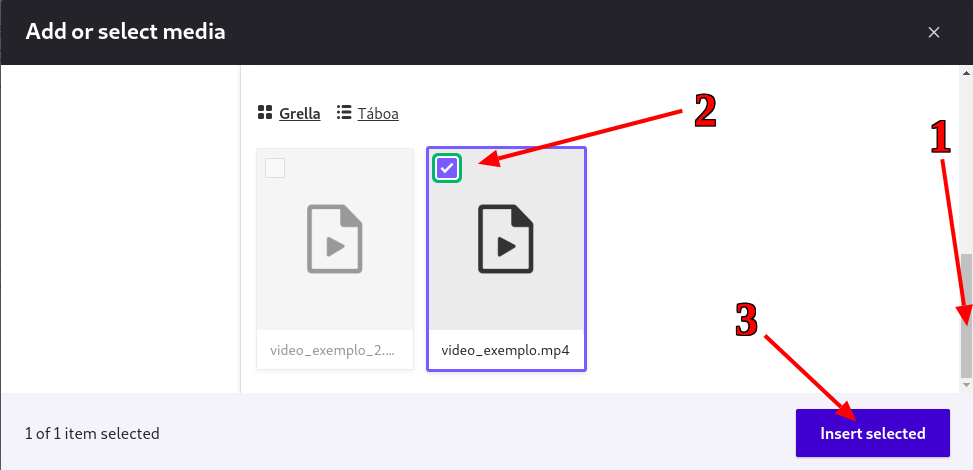
Task: Click the scrollbar down arrow
Action: (966, 385)
